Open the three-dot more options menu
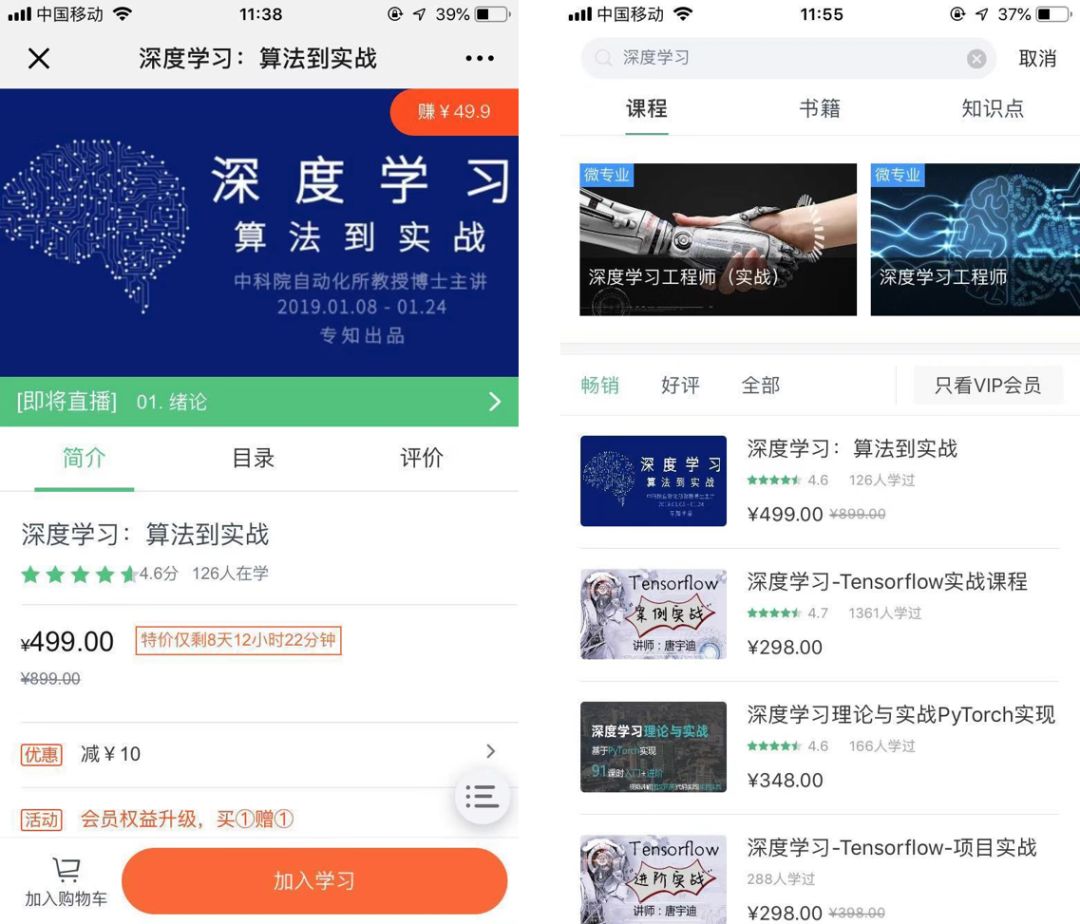The width and height of the screenshot is (1080, 924). pos(479,59)
